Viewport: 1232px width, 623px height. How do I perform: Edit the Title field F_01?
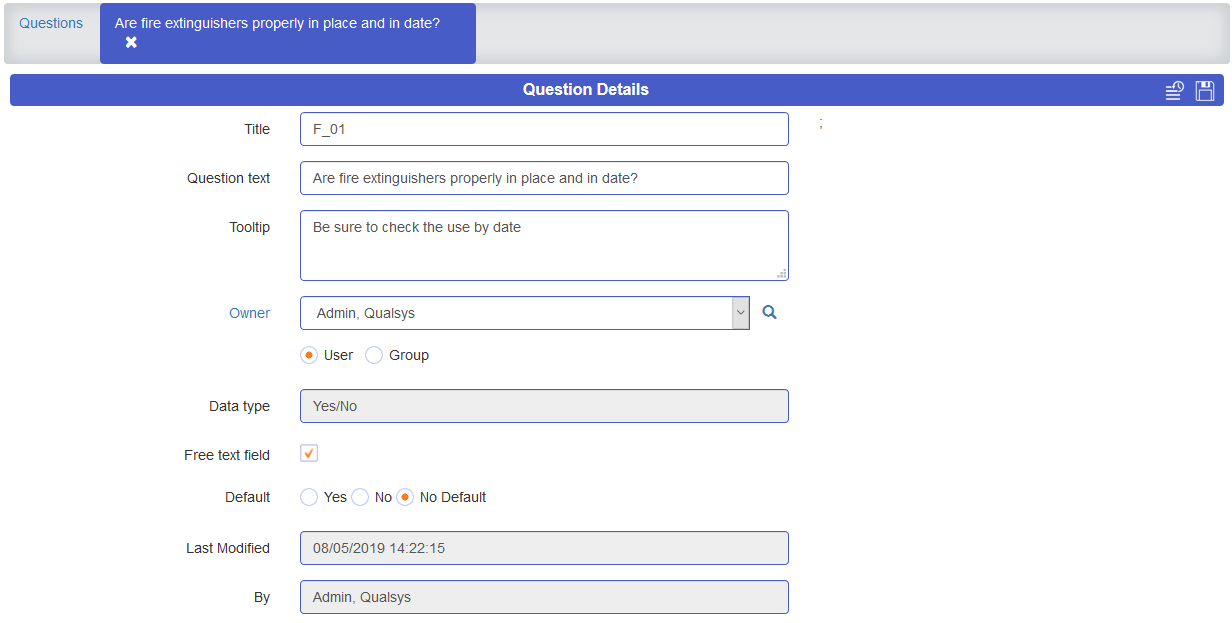pos(544,129)
